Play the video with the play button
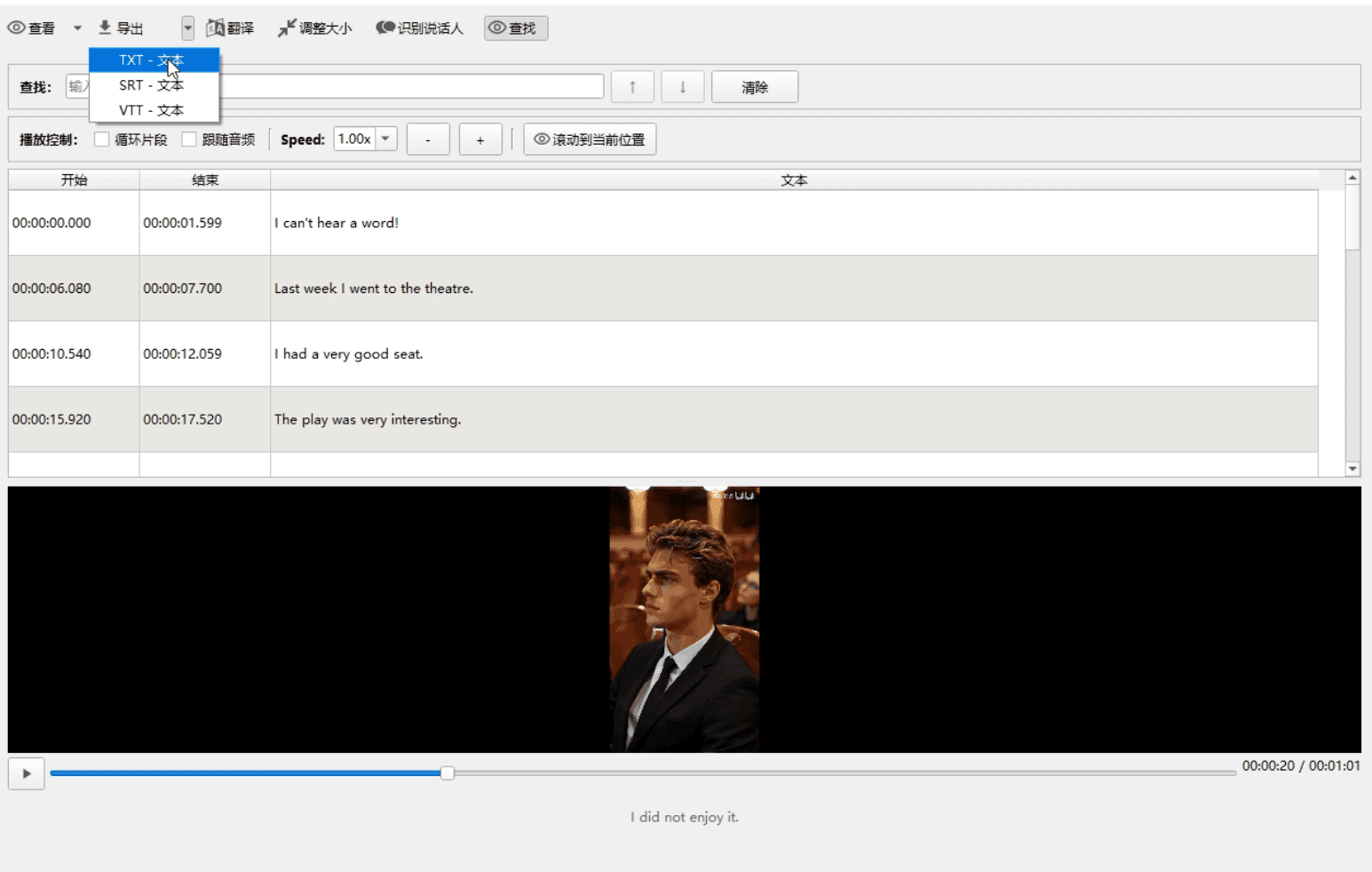 point(27,773)
